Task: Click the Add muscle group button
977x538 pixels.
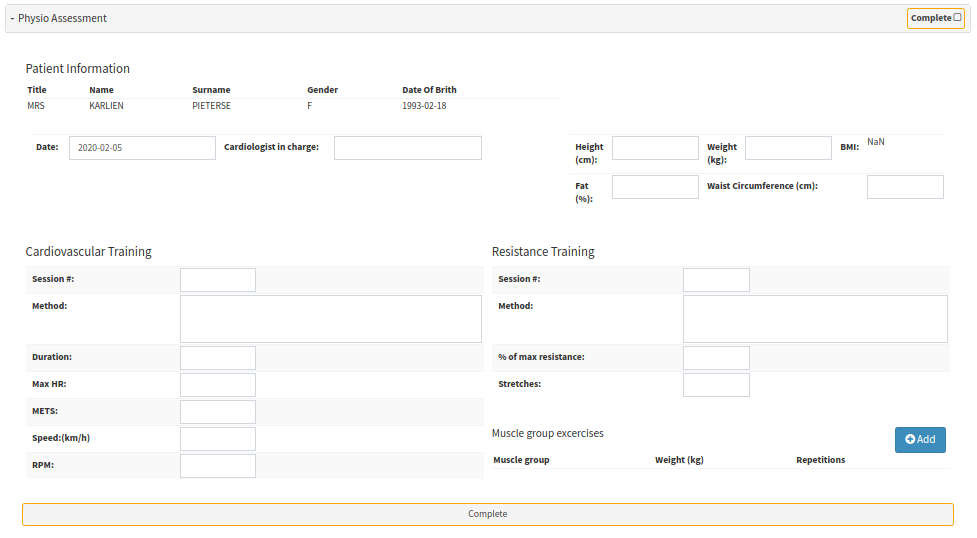Action: click(919, 440)
